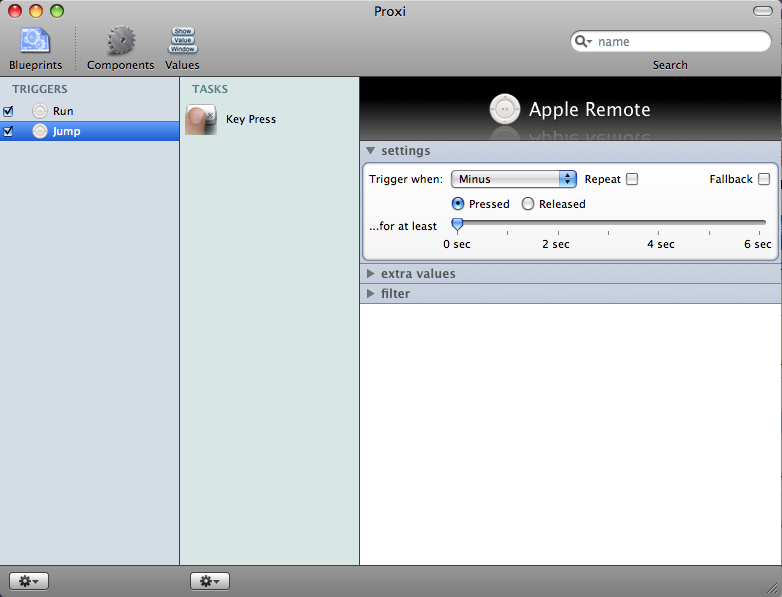The image size is (782, 597).
Task: Collapse the settings section
Action: pyautogui.click(x=370, y=151)
